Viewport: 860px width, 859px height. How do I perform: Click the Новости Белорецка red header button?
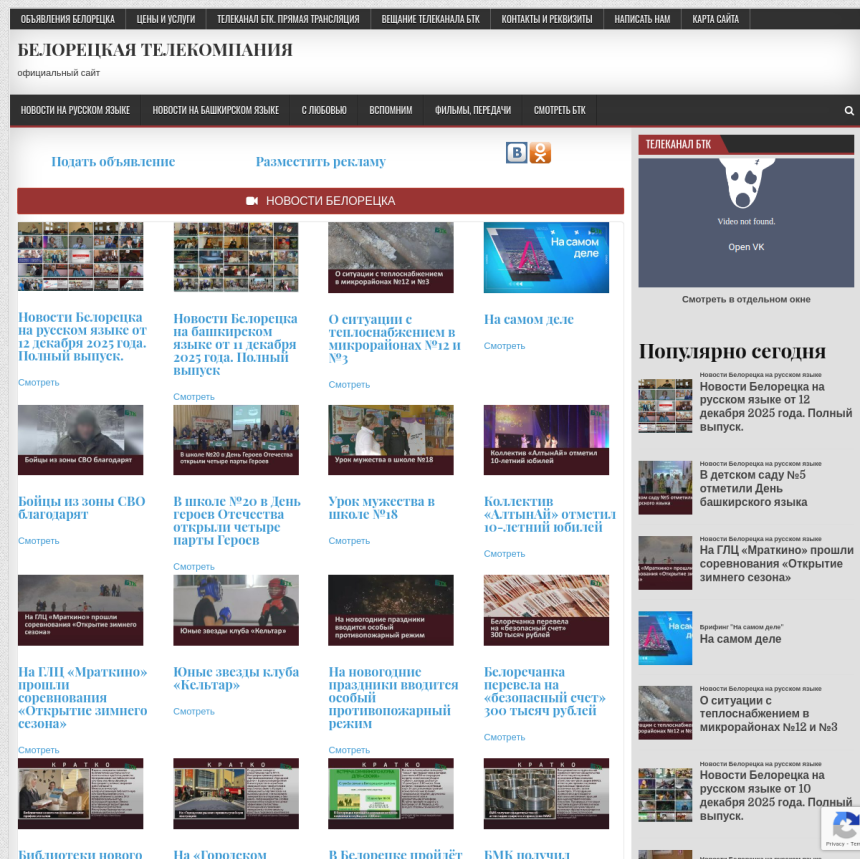(320, 201)
